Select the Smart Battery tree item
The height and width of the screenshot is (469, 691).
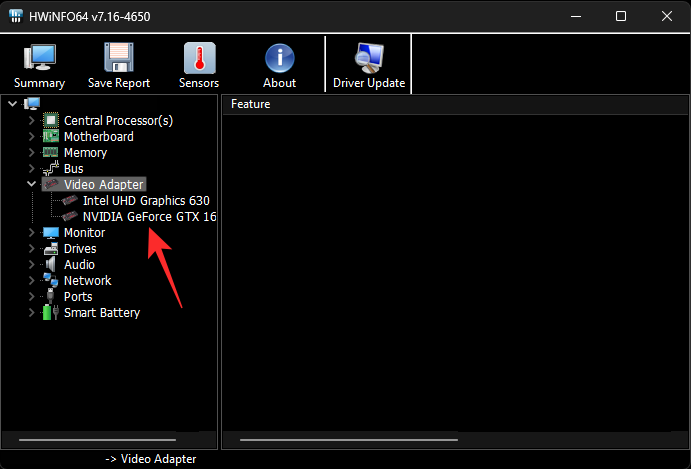tap(102, 313)
